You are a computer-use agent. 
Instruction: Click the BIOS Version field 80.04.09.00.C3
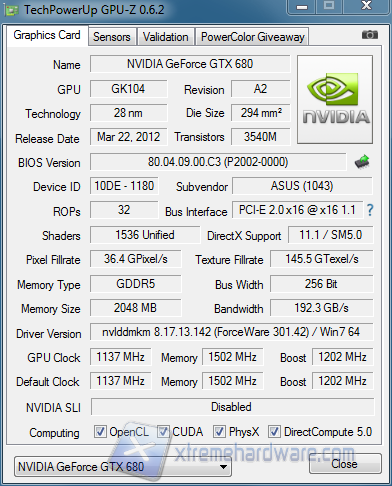(x=218, y=162)
